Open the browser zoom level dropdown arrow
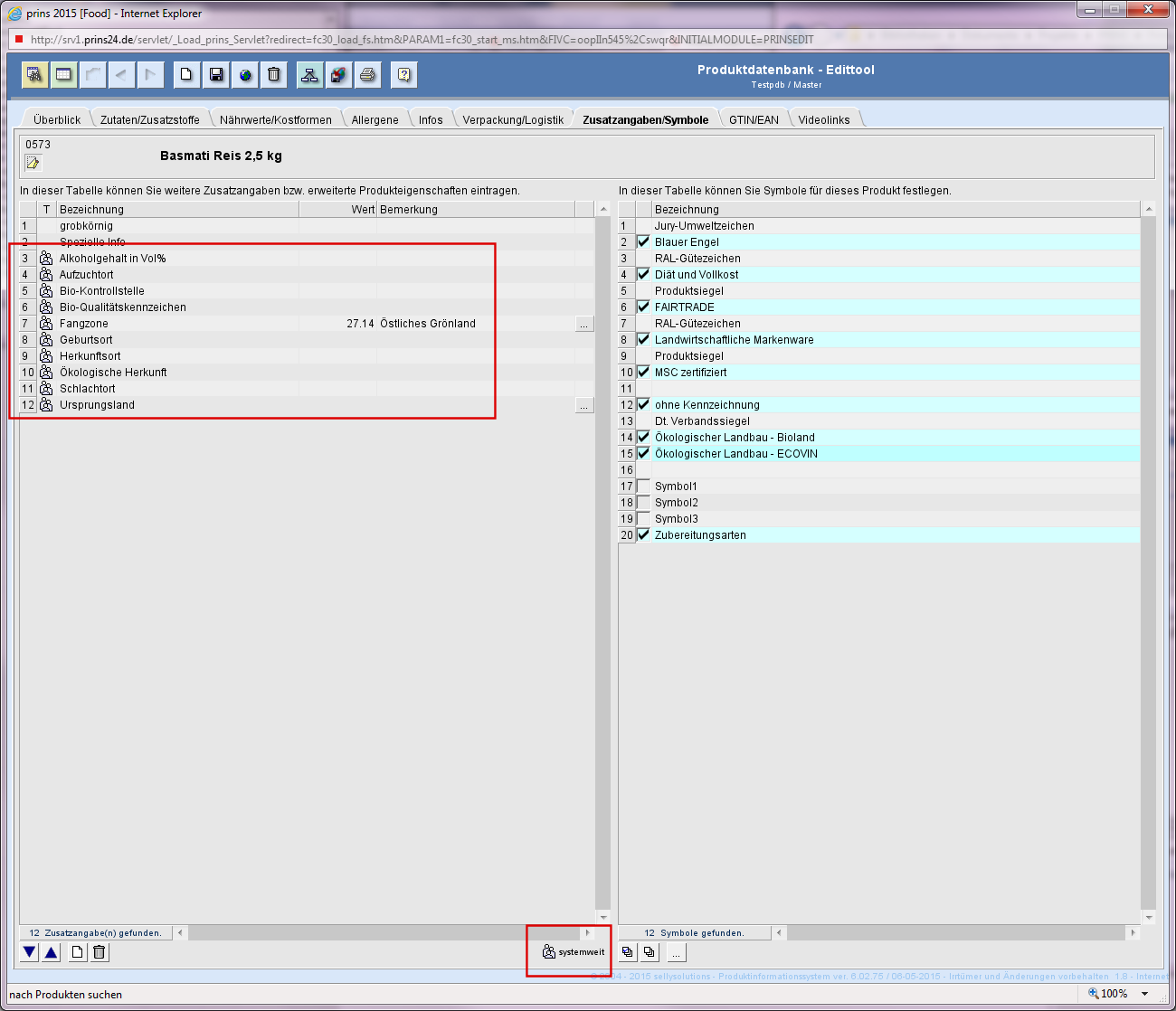1176x1011 pixels. 1144,994
